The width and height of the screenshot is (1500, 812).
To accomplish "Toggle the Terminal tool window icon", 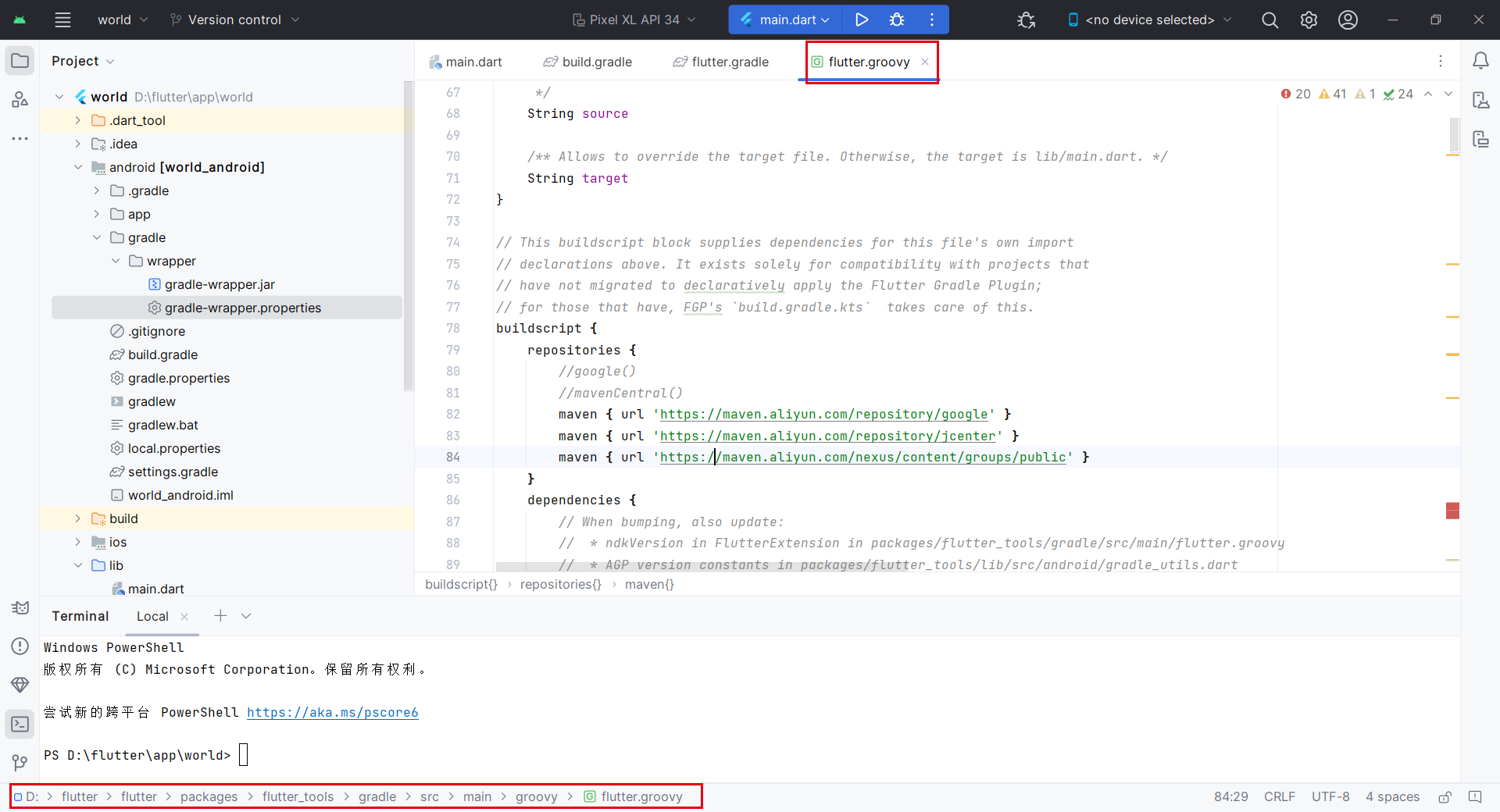I will click(20, 724).
